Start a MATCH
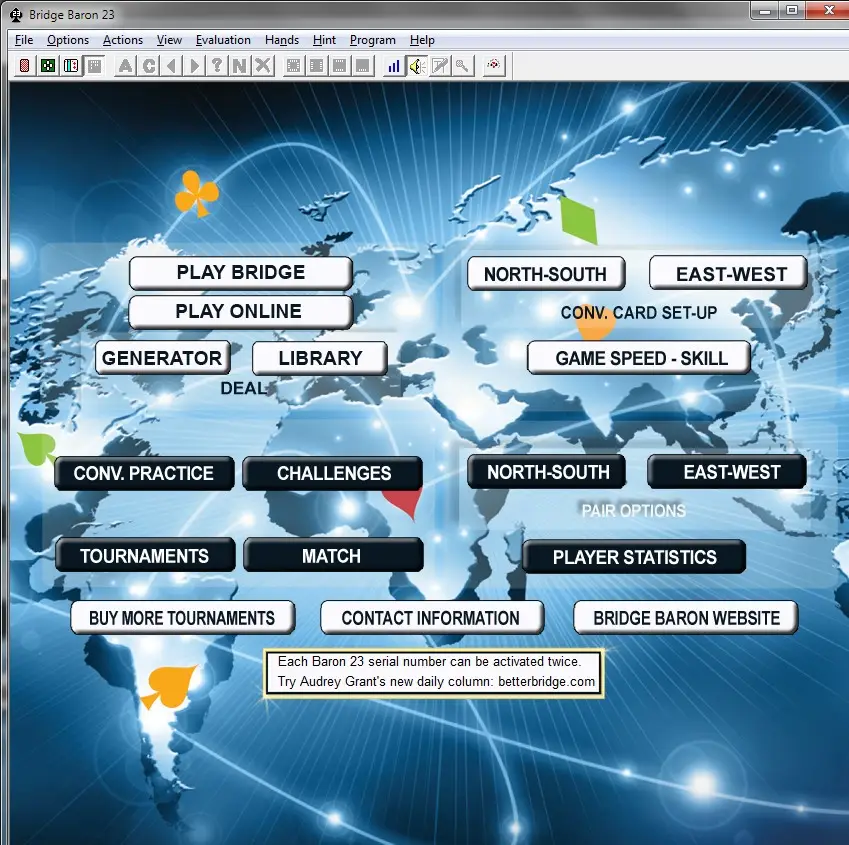Screen dimensions: 849x845 333,555
